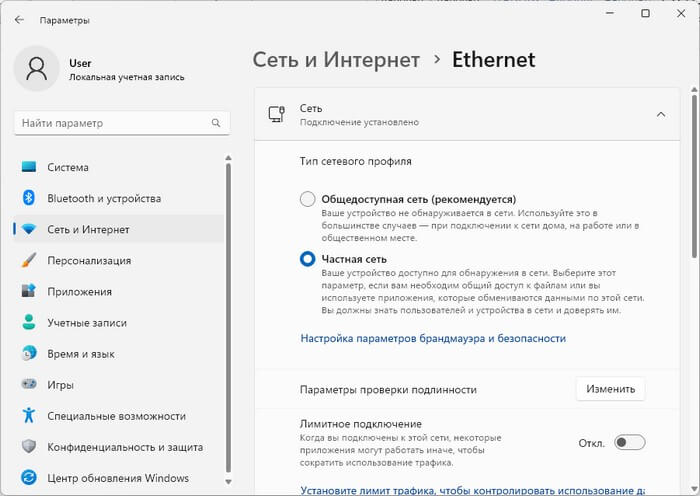Click the Windows Update refresh icon
The height and width of the screenshot is (496, 700).
(x=29, y=478)
